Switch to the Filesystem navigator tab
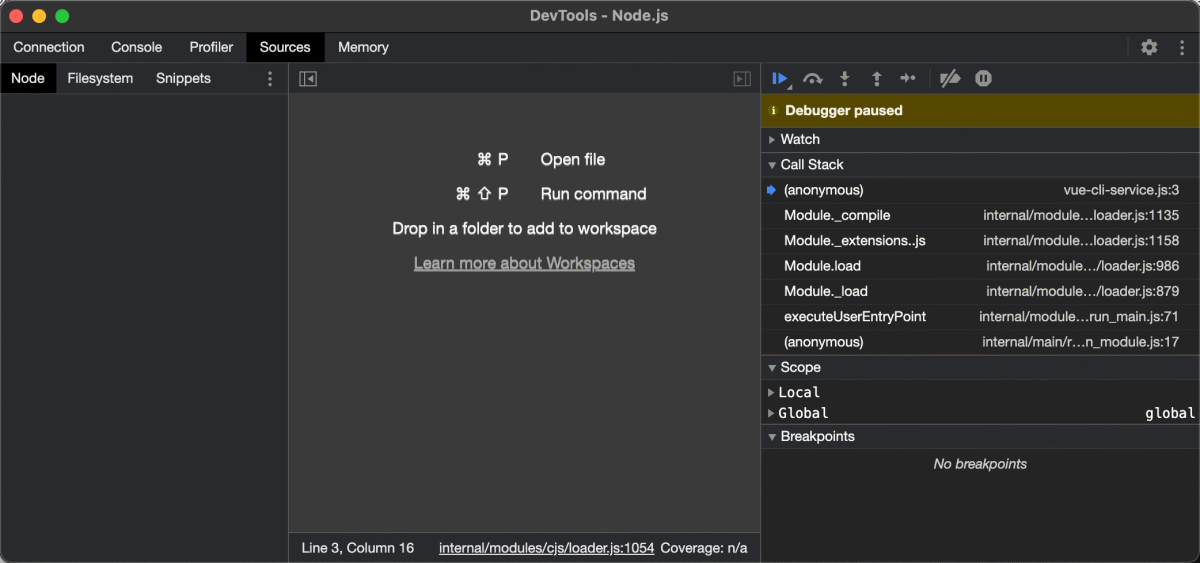1200x563 pixels. click(100, 79)
